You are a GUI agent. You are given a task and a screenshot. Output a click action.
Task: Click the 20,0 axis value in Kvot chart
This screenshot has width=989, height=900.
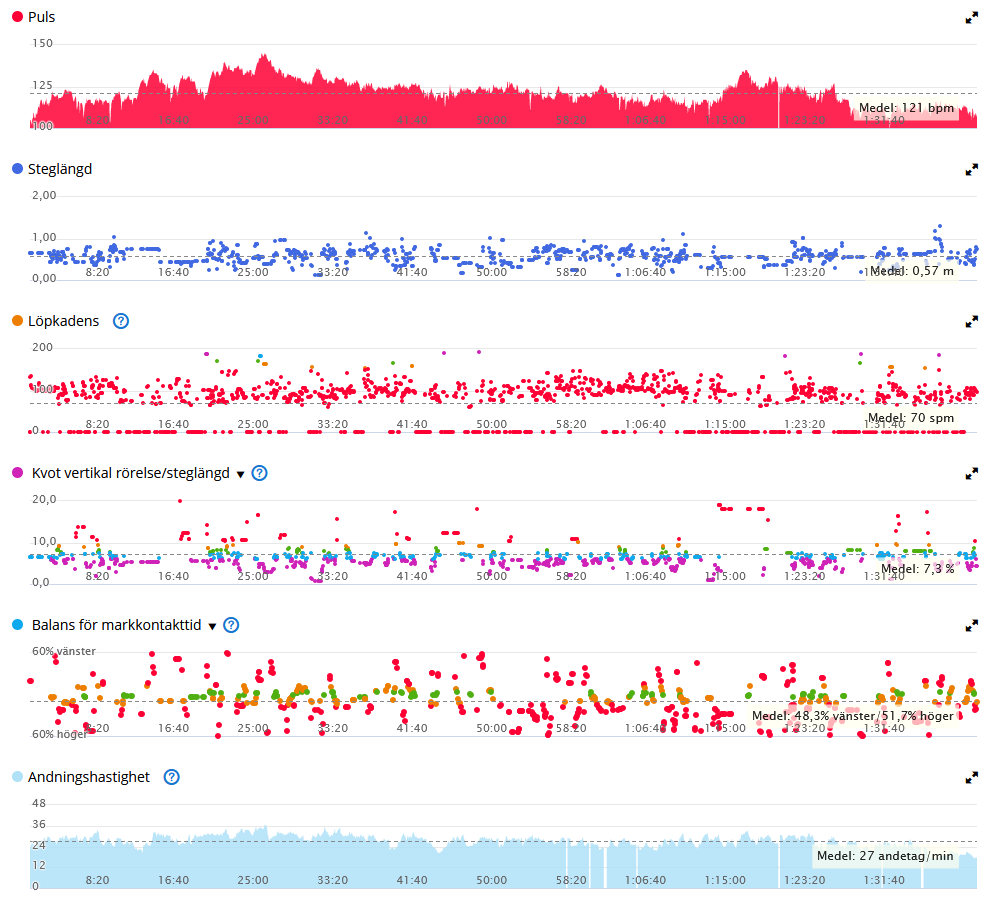(x=44, y=500)
